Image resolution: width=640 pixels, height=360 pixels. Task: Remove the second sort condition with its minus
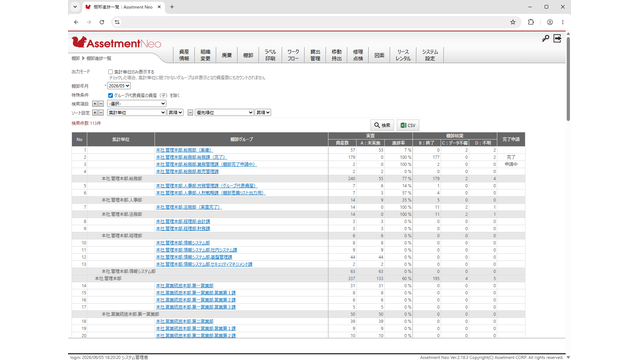coord(190,113)
